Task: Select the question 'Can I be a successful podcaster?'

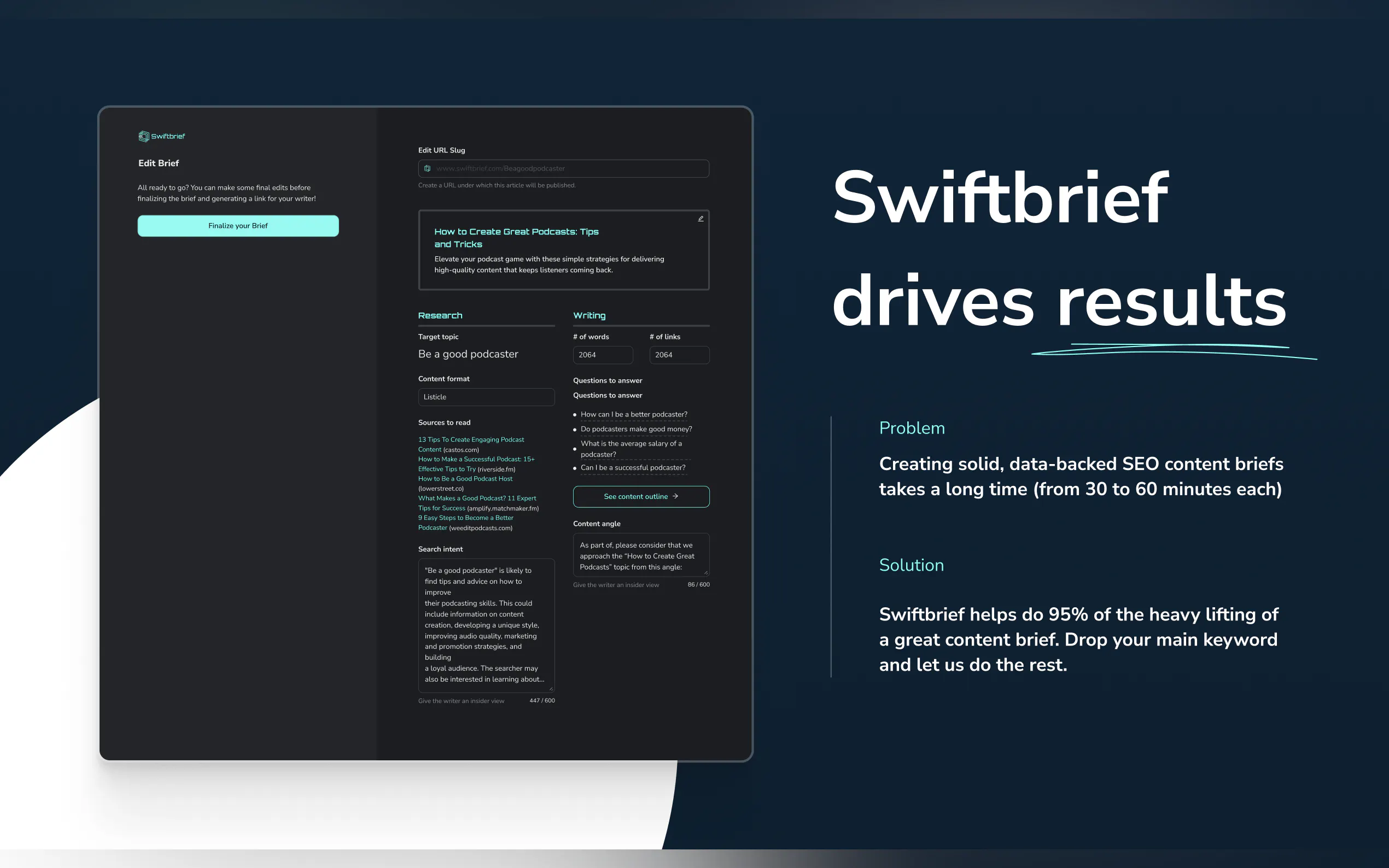Action: point(633,467)
